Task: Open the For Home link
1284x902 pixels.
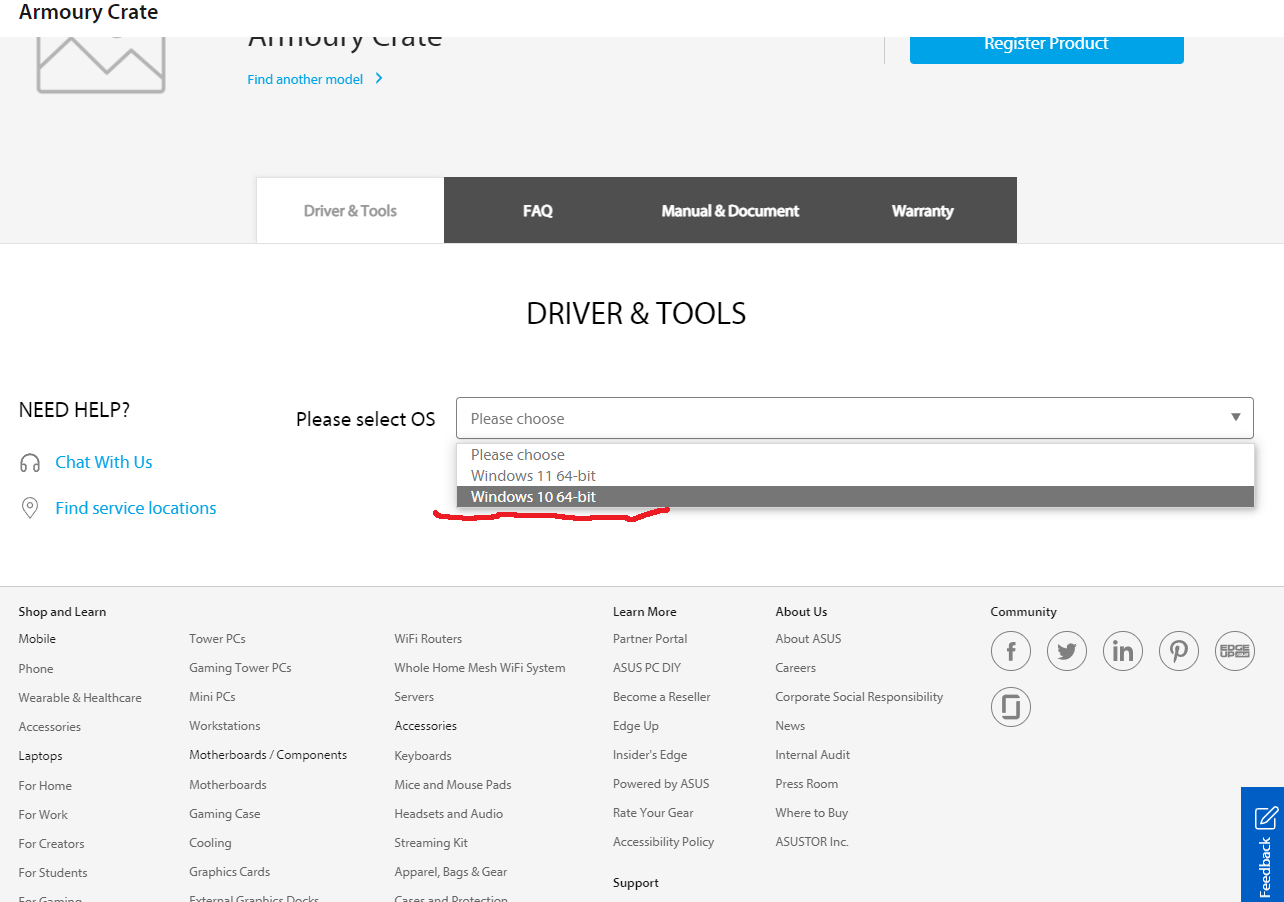Action: pos(45,786)
